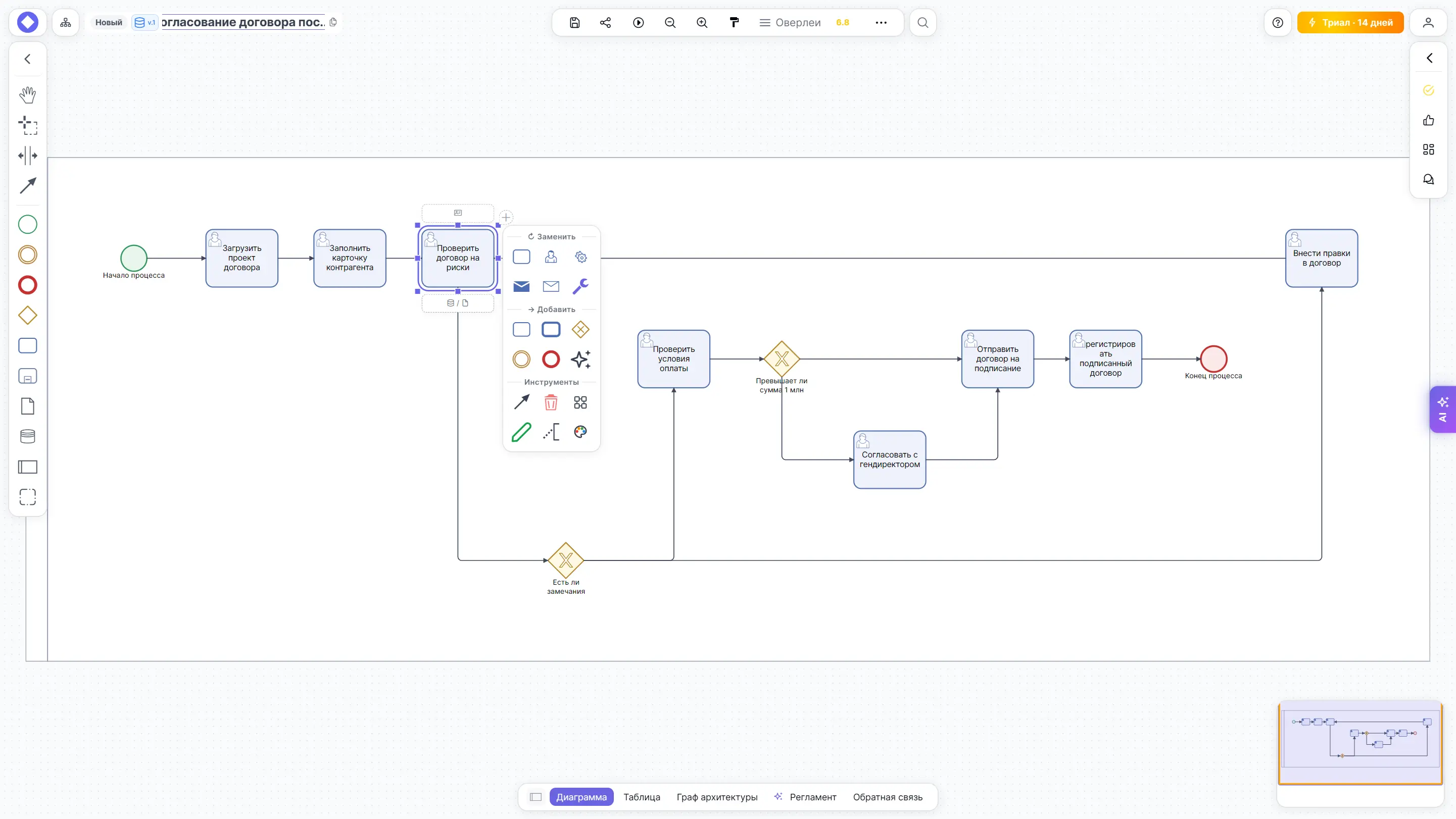The image size is (1456, 819).
Task: Open the Оверлеи dropdown
Action: 790,23
